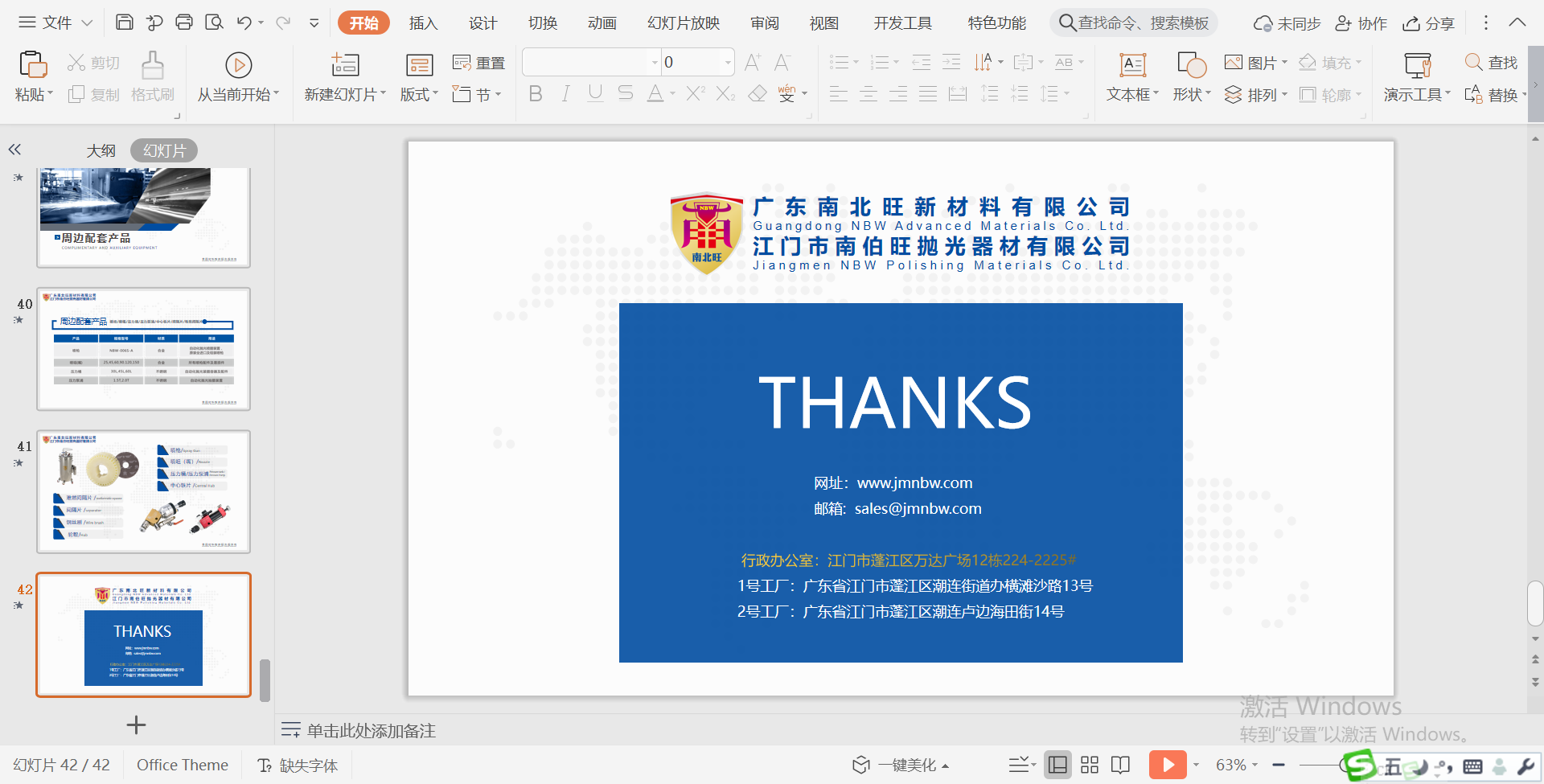This screenshot has width=1544, height=784.
Task: Select the Format Painter (格式刷) tool
Action: 153,78
